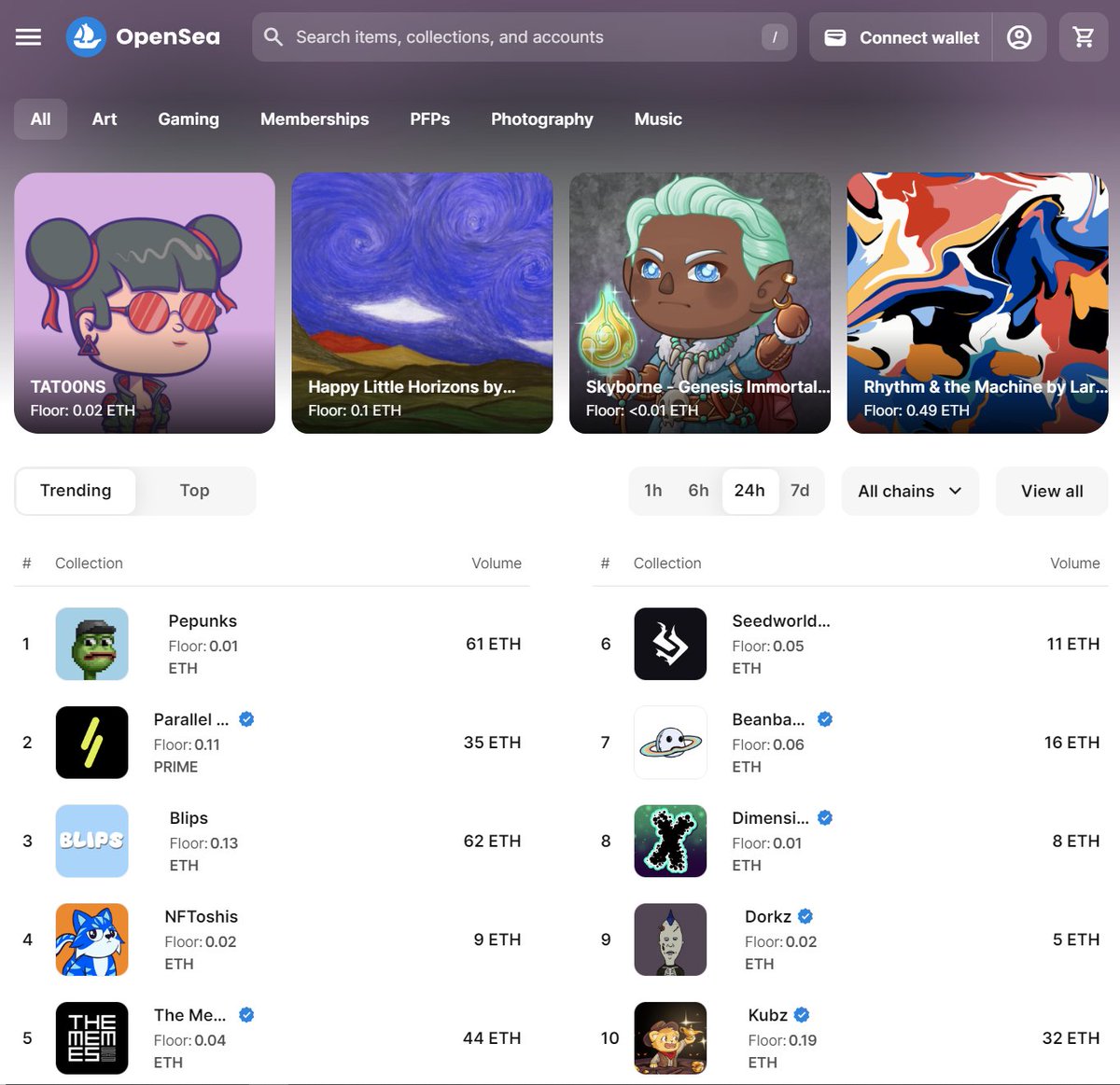Click the View all button

(x=1052, y=491)
